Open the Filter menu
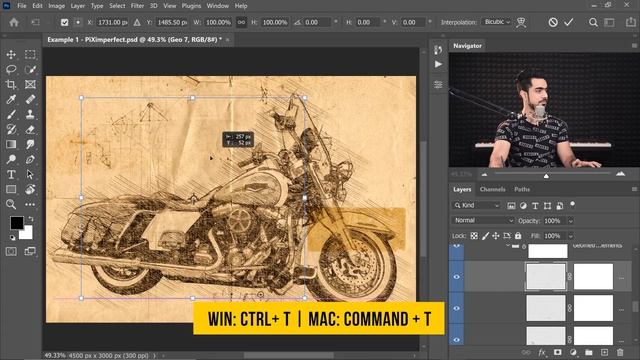The image size is (640, 360). (137, 6)
